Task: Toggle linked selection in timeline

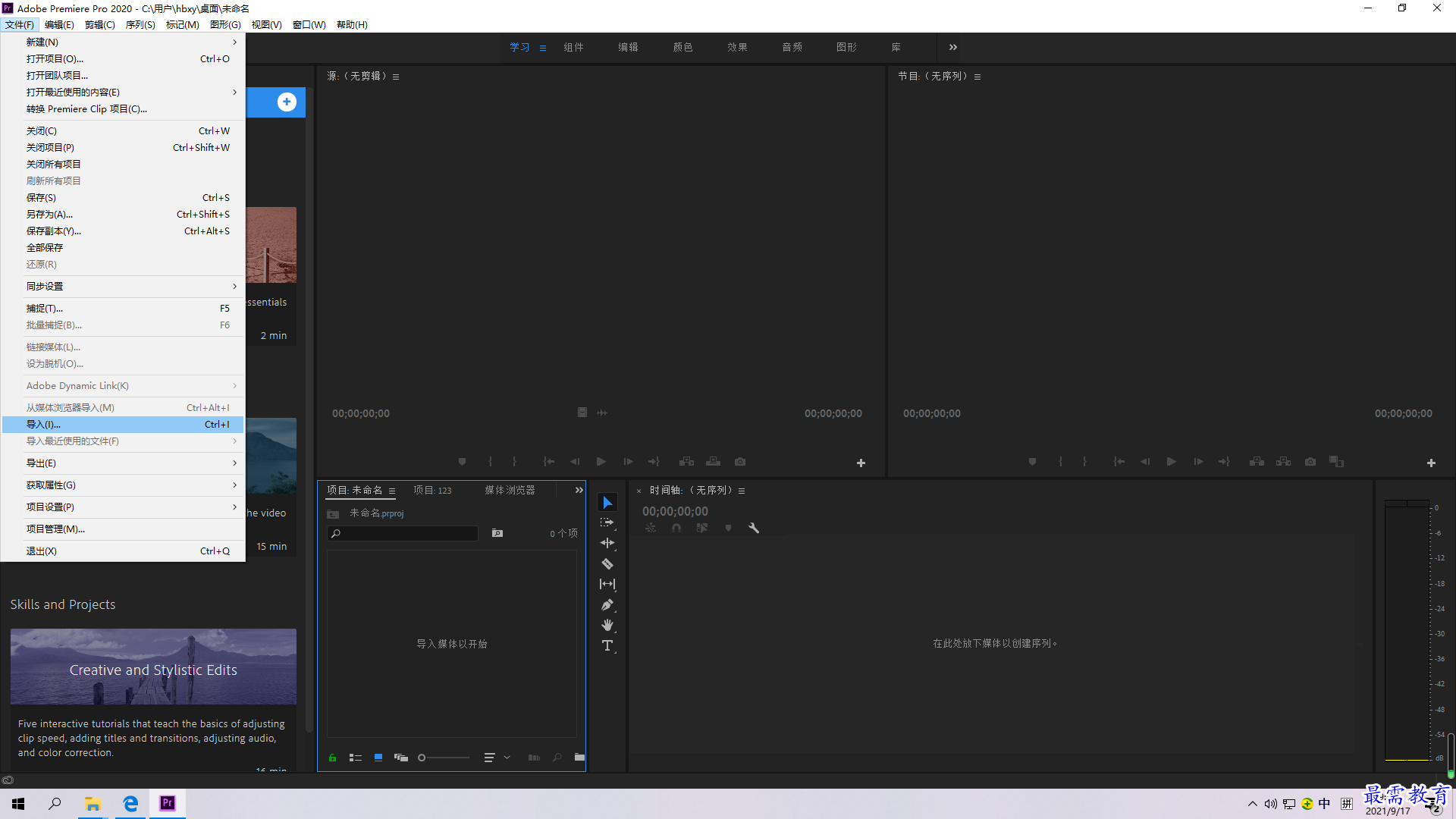Action: pos(702,528)
